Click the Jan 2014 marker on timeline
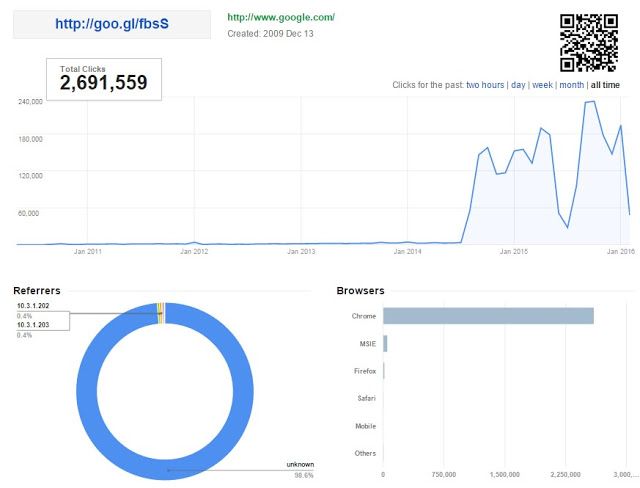The height and width of the screenshot is (488, 640). tap(407, 251)
